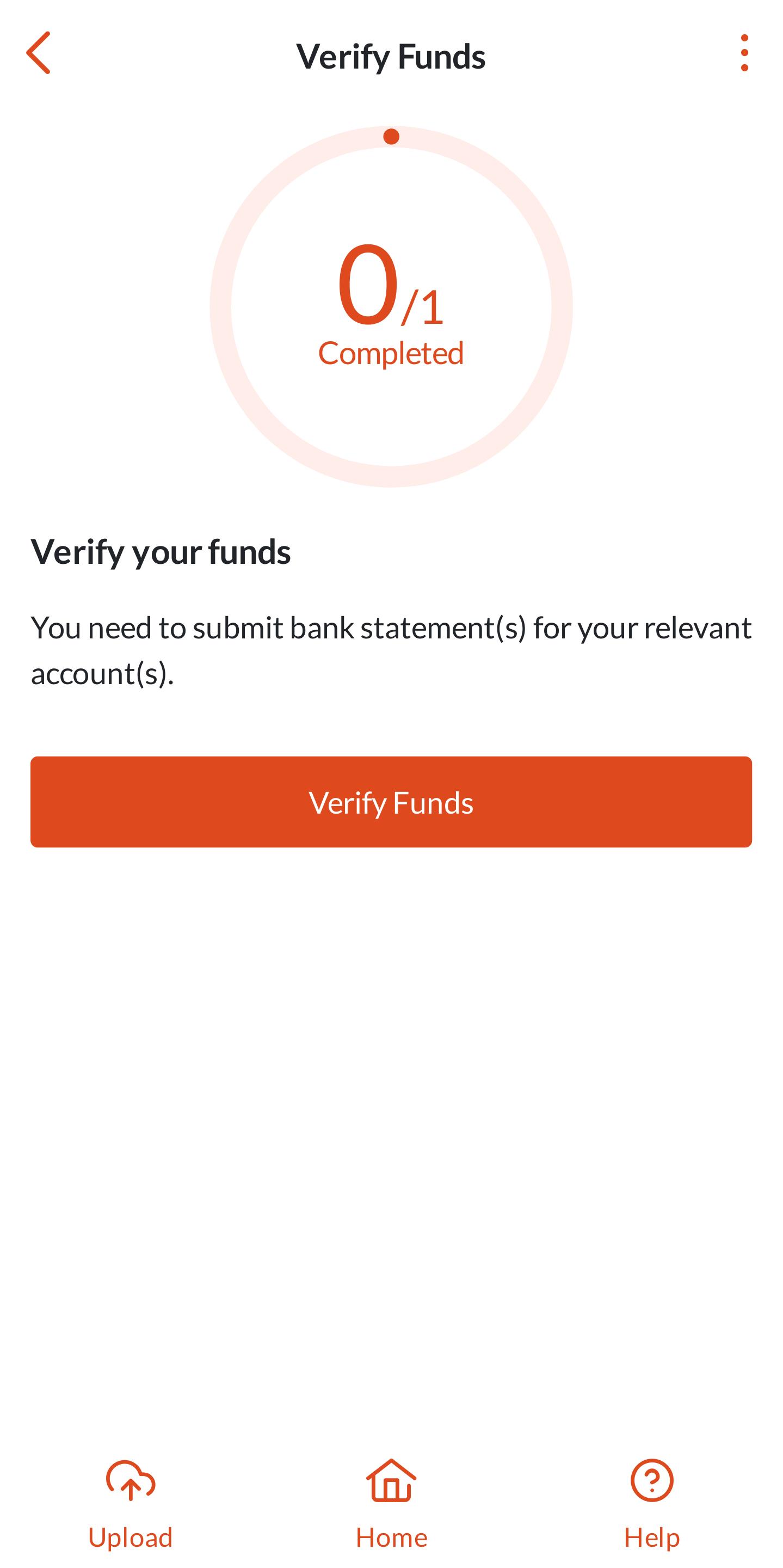Tap the Home house icon
783x1568 pixels.
coord(391,1480)
